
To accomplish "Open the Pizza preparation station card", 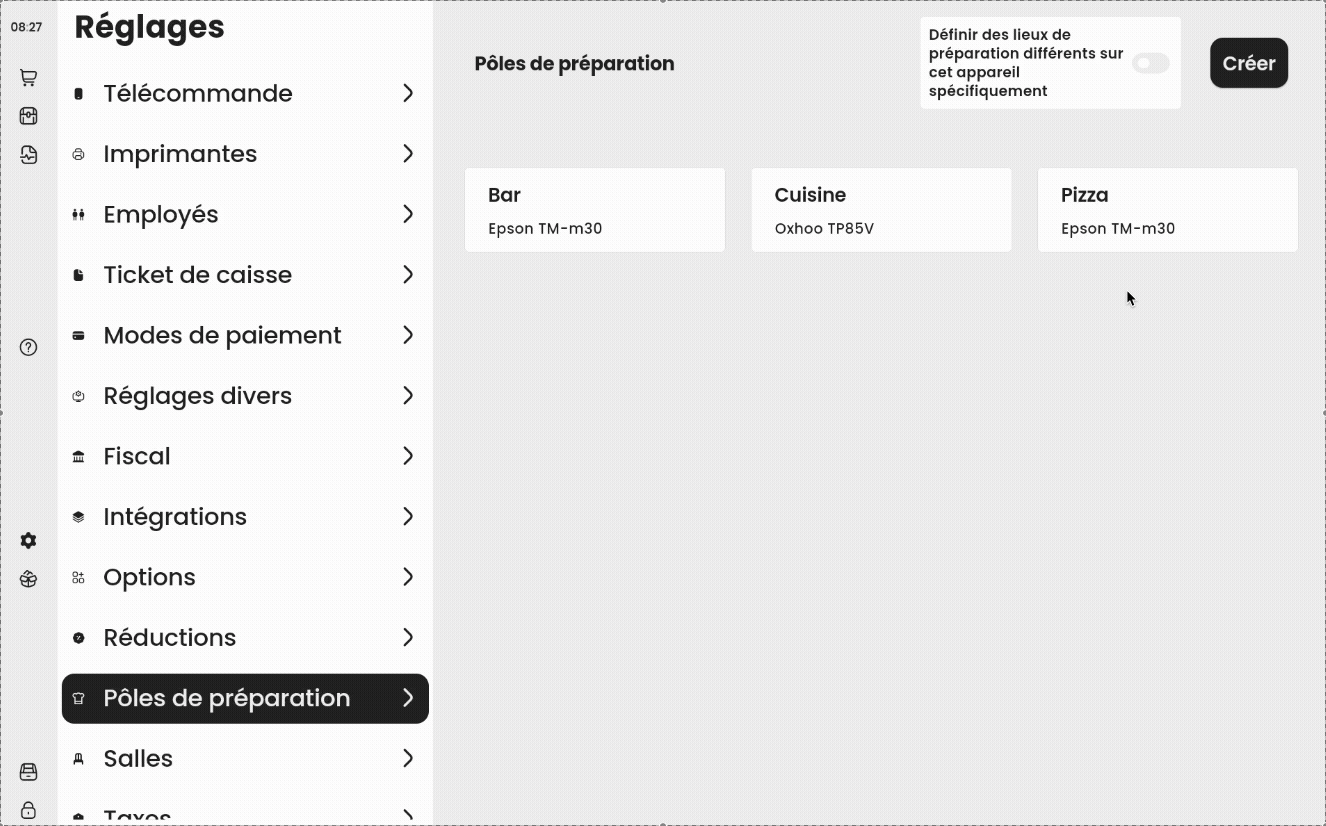I will pyautogui.click(x=1168, y=210).
